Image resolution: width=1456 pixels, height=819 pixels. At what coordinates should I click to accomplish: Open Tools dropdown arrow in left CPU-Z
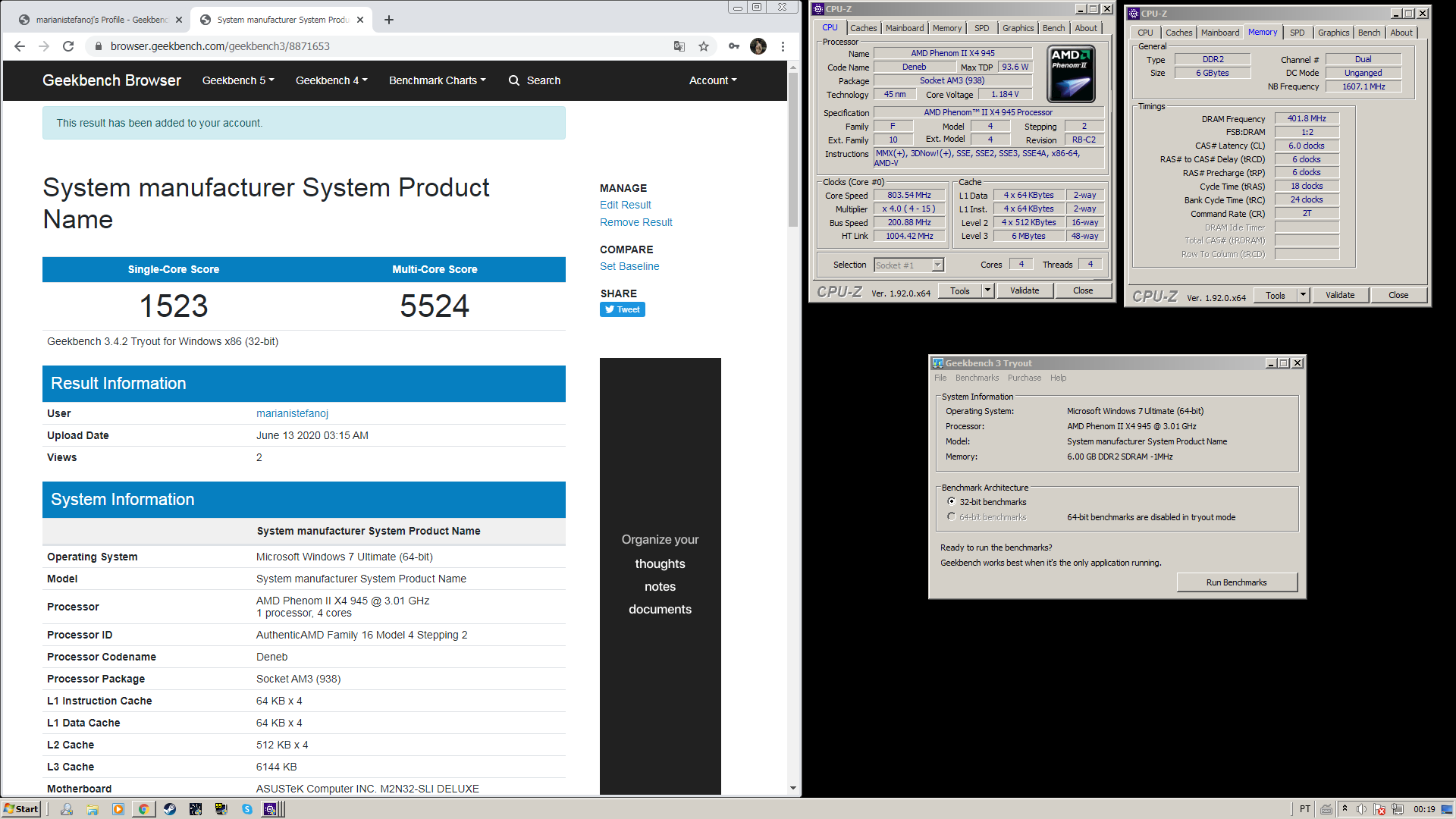tap(987, 290)
